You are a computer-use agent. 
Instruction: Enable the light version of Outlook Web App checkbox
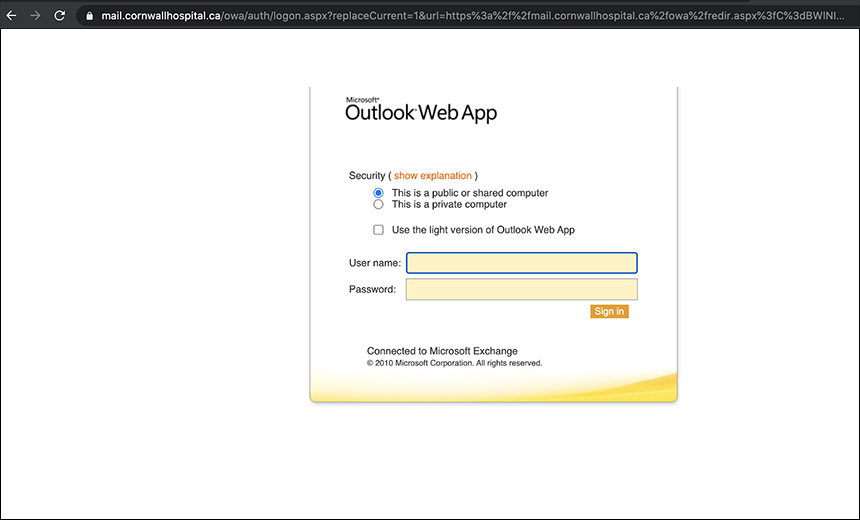pyautogui.click(x=378, y=230)
